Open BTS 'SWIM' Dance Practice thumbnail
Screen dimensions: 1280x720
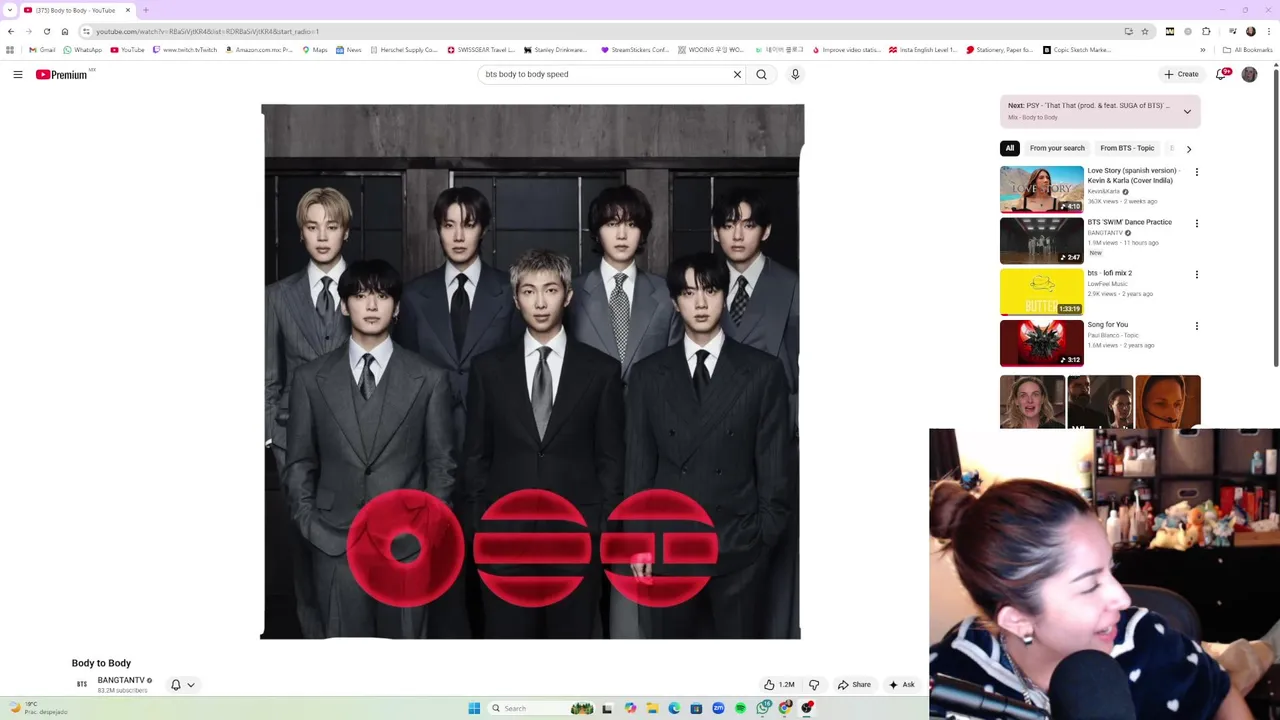coord(1042,240)
